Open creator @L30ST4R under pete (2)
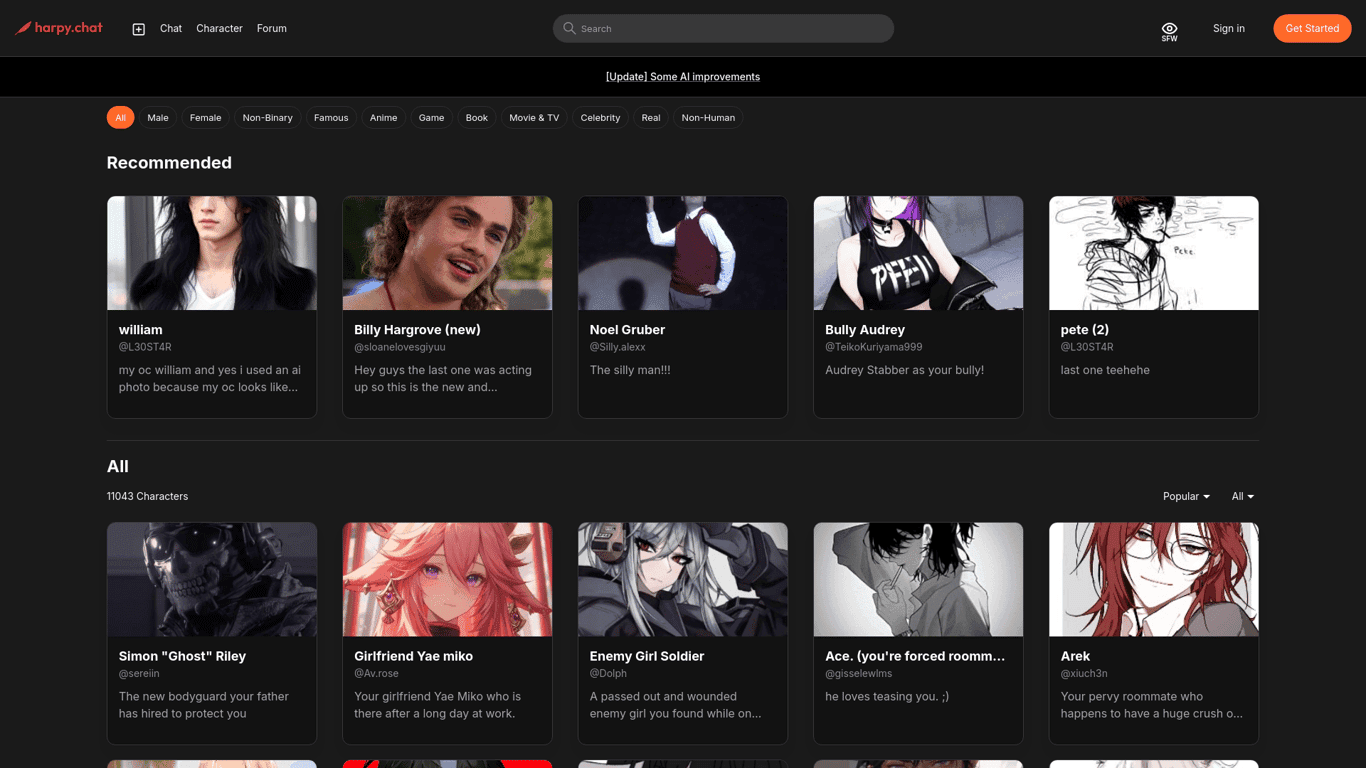The image size is (1366, 768). click(x=1087, y=347)
